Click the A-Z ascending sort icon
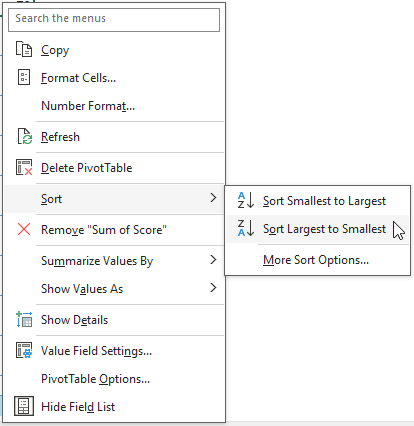This screenshot has height=426, width=414. [246, 200]
